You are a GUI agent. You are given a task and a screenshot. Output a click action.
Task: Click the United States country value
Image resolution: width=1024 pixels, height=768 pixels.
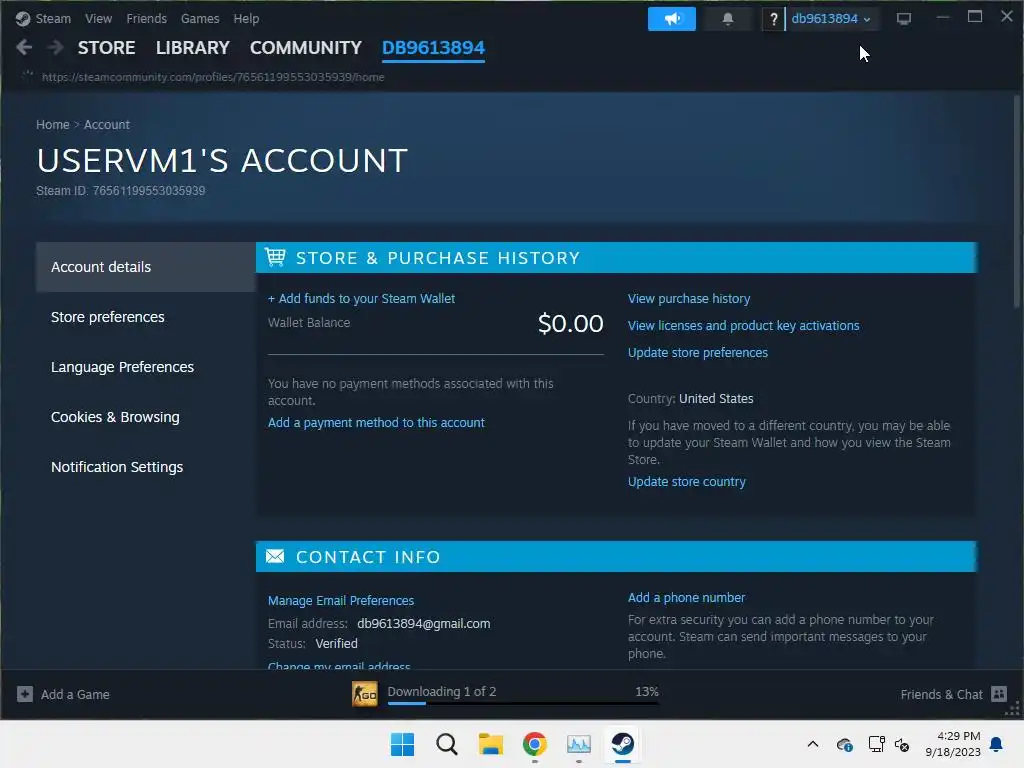tap(716, 398)
